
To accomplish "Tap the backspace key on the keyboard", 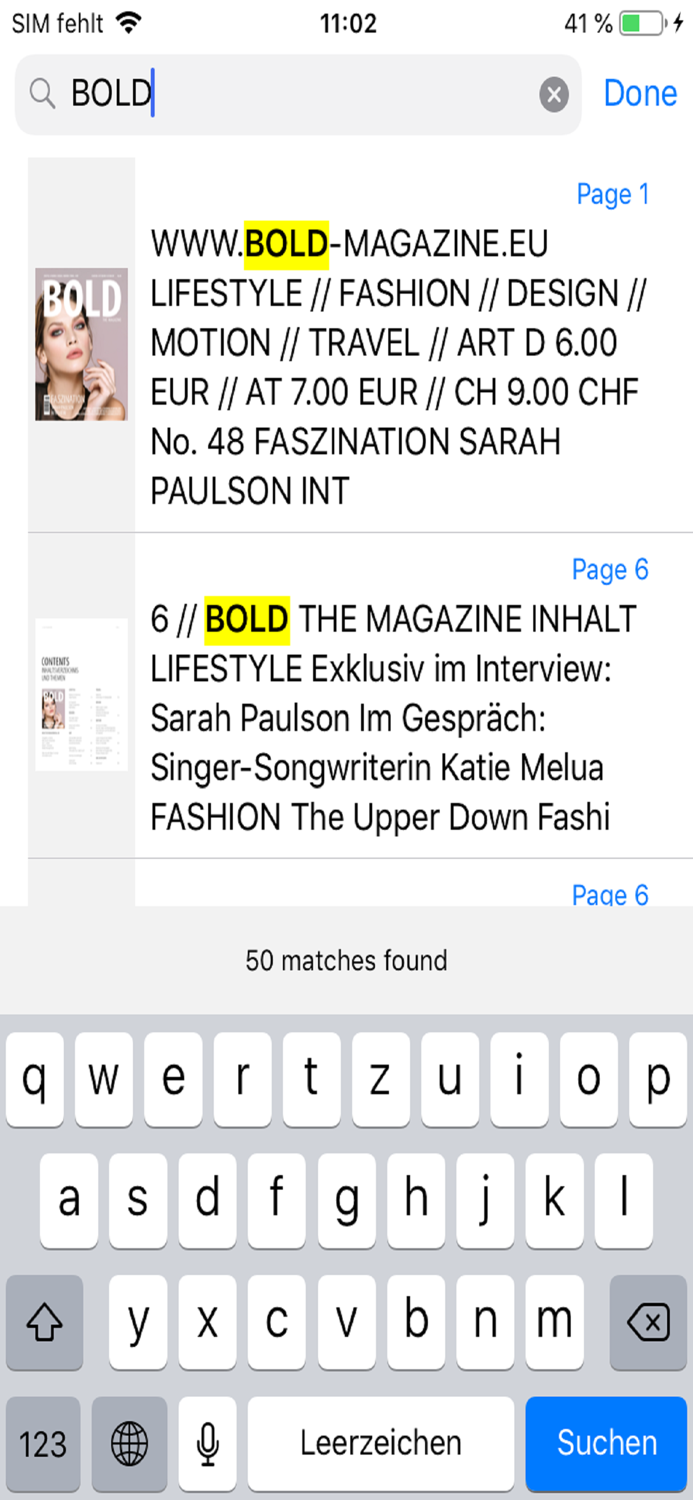I will [x=647, y=1322].
